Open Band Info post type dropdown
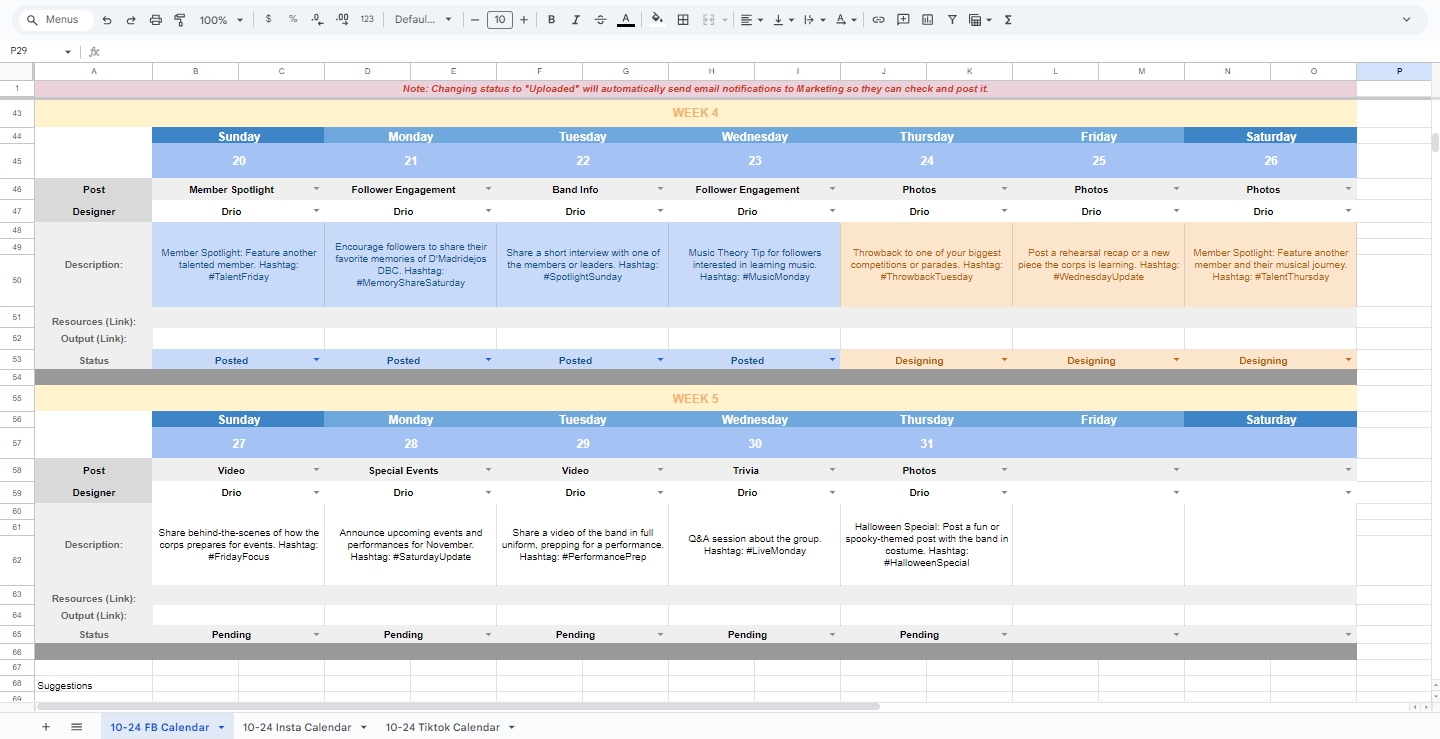This screenshot has height=739, width=1440. [x=660, y=189]
